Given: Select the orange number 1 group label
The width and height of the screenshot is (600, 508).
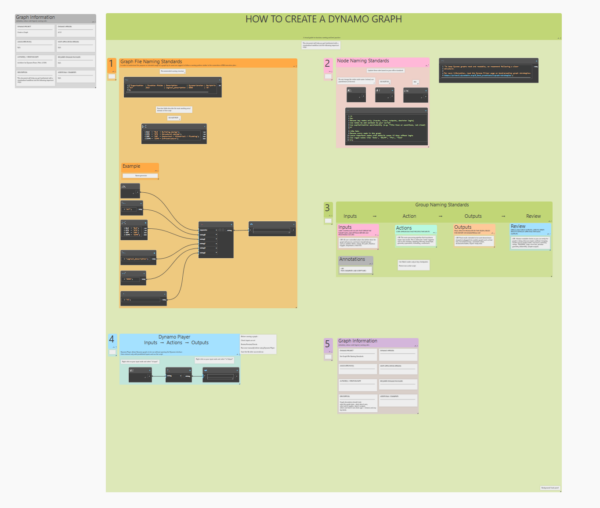Looking at the screenshot, I should pyautogui.click(x=111, y=63).
